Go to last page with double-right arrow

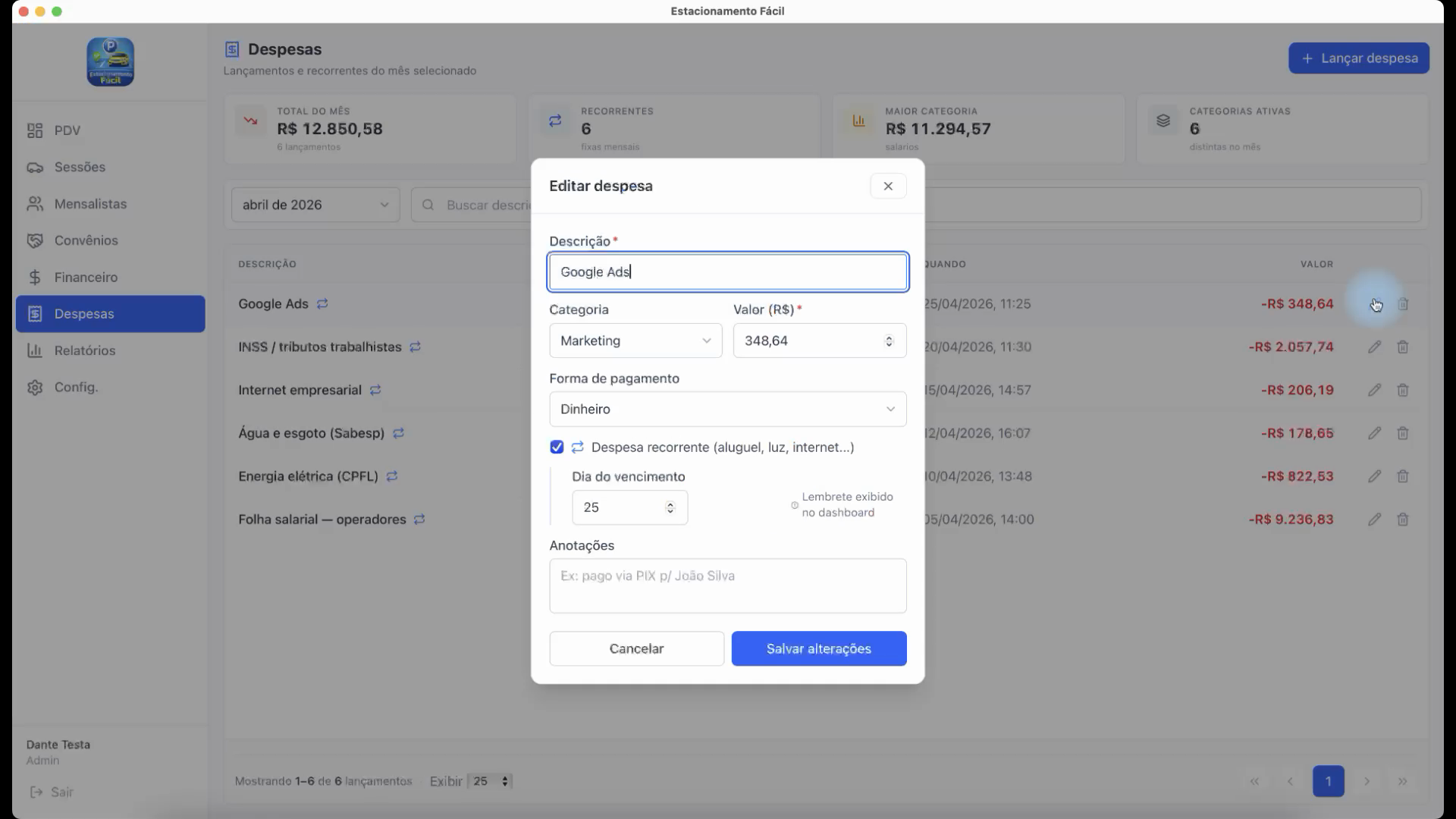coord(1403,781)
